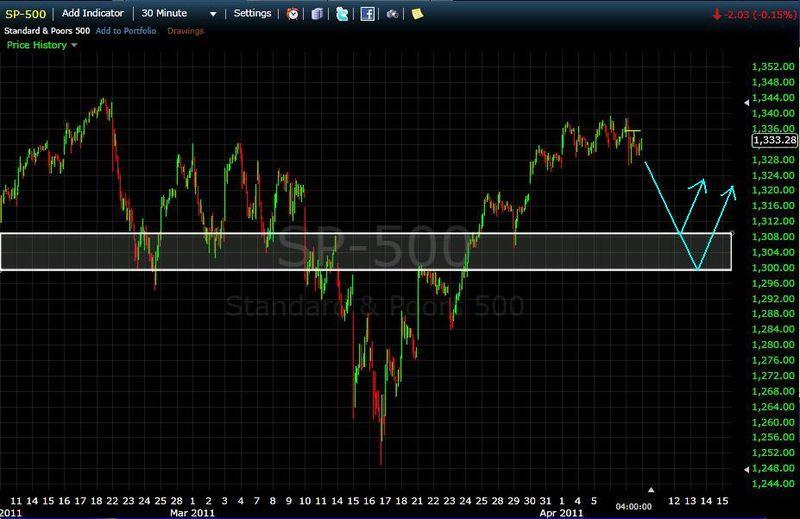Share chart via Twitter bird icon

(342, 14)
